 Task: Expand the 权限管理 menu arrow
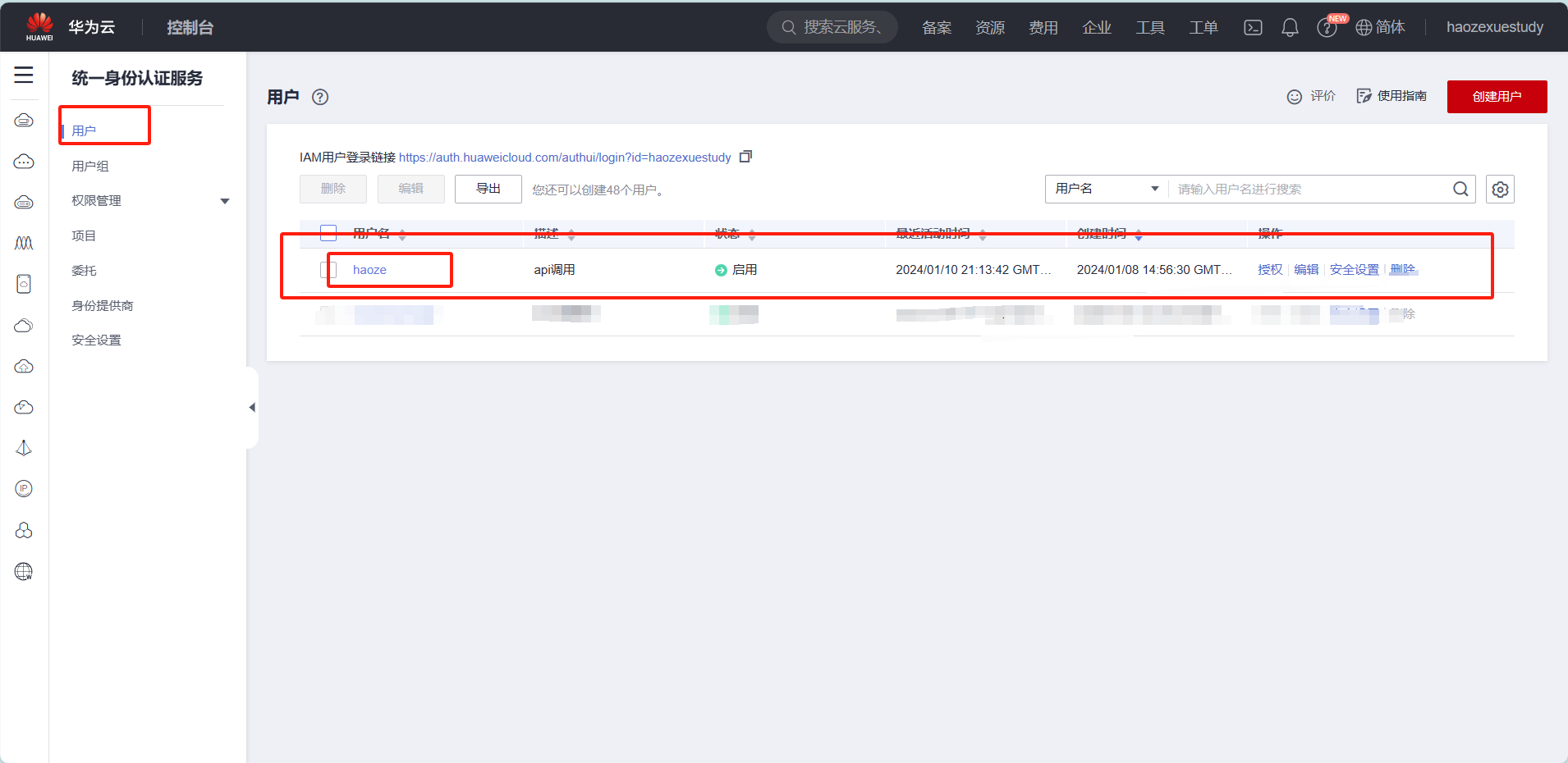click(x=225, y=201)
